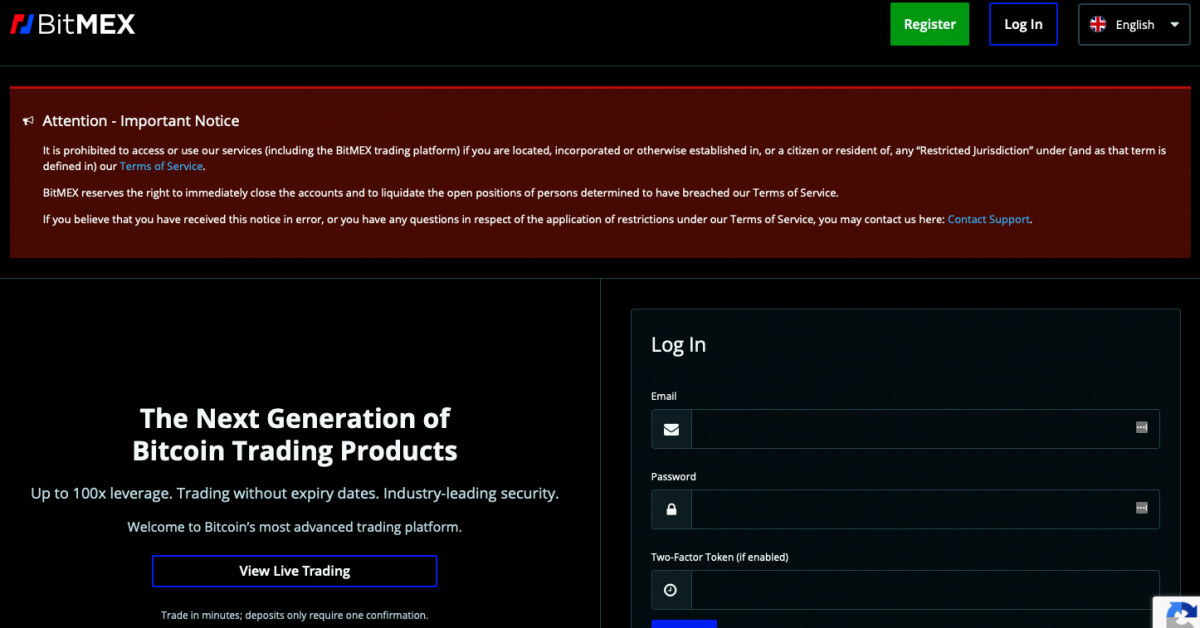
Task: Click "The Next Generation of Bitcoin Trading Products" headline
Action: [295, 434]
